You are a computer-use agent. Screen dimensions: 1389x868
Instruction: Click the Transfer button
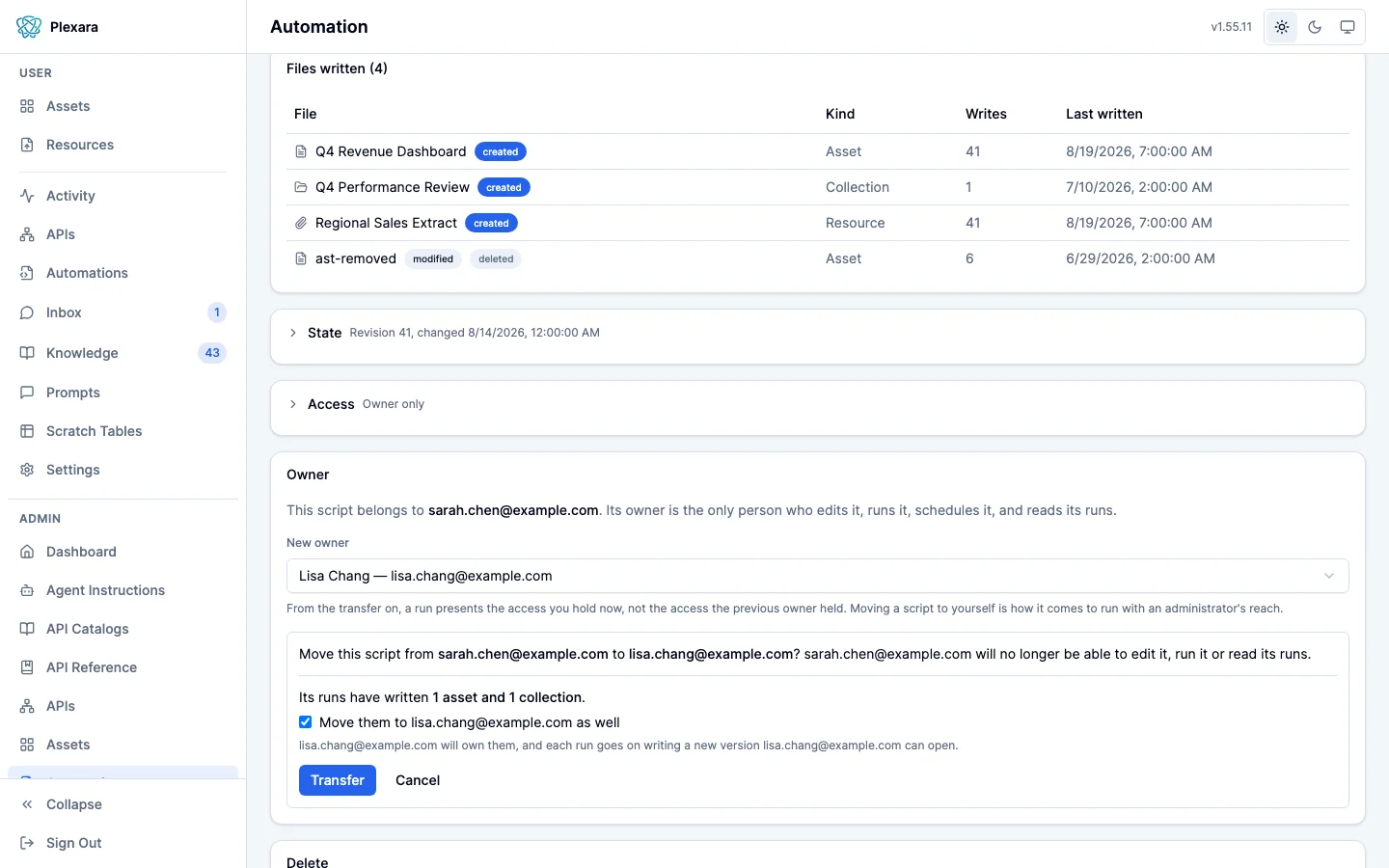pyautogui.click(x=338, y=780)
